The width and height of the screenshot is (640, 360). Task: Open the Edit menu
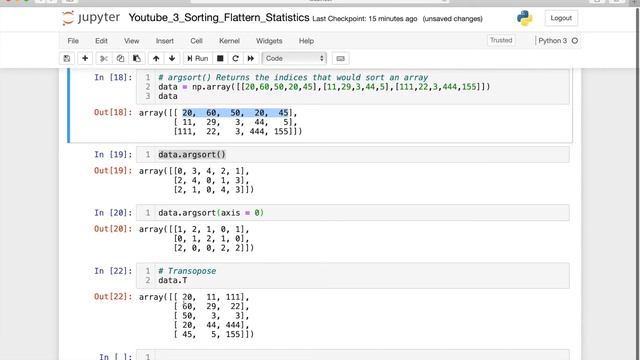101,41
